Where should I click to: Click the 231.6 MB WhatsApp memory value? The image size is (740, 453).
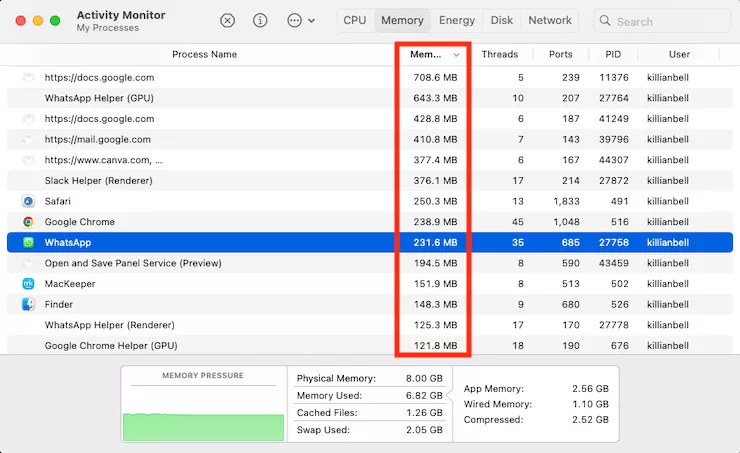(435, 243)
